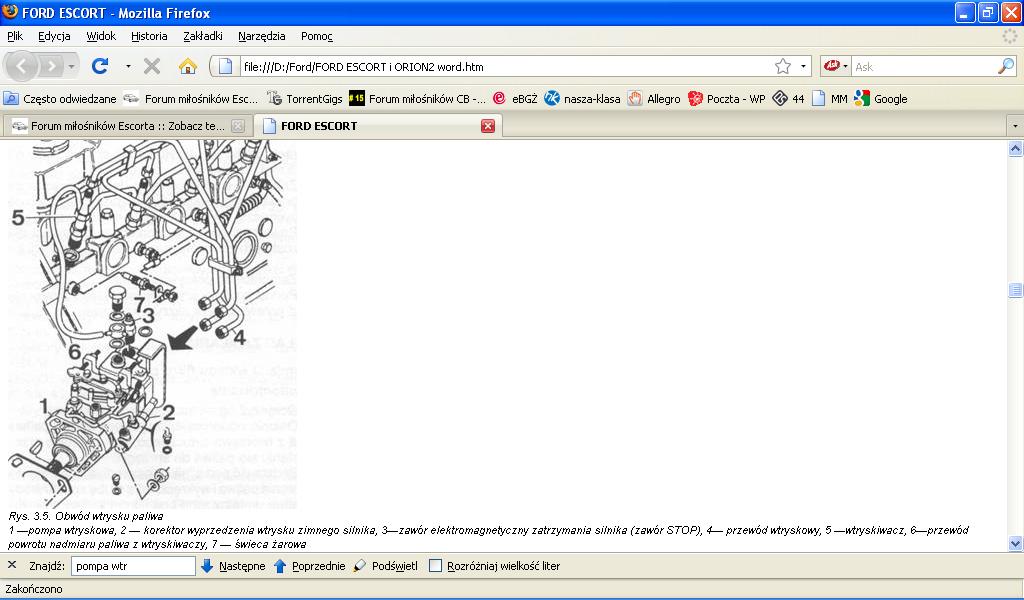The width and height of the screenshot is (1024, 600).
Task: Close the find bar with its X icon
Action: pos(12,565)
